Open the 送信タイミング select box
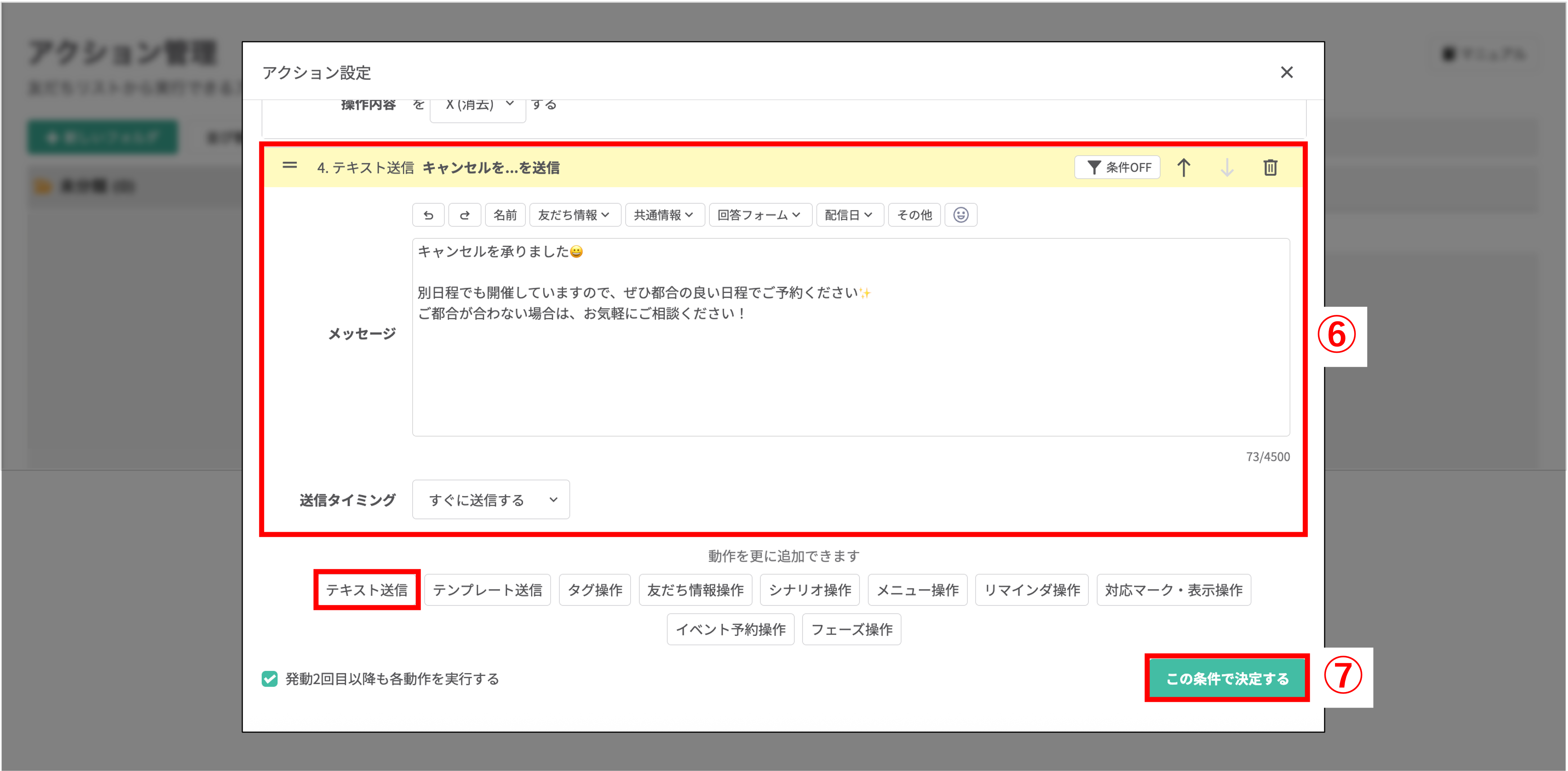Image resolution: width=1568 pixels, height=771 pixels. pyautogui.click(x=490, y=500)
